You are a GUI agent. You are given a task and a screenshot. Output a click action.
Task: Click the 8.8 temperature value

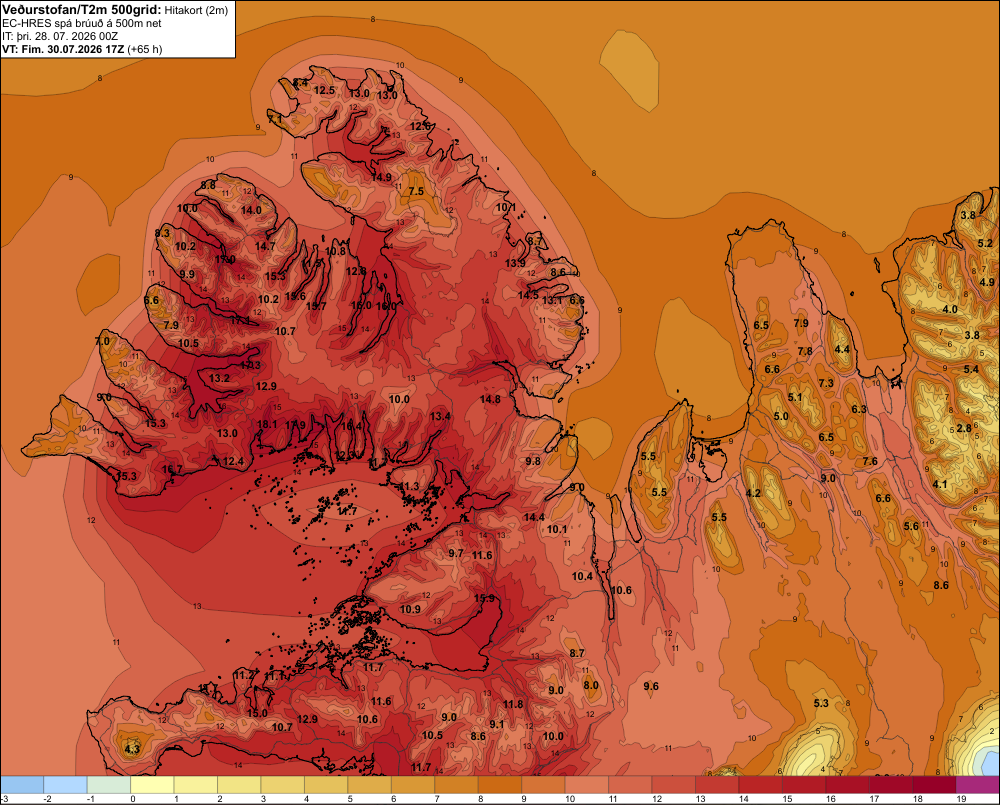coord(208,185)
